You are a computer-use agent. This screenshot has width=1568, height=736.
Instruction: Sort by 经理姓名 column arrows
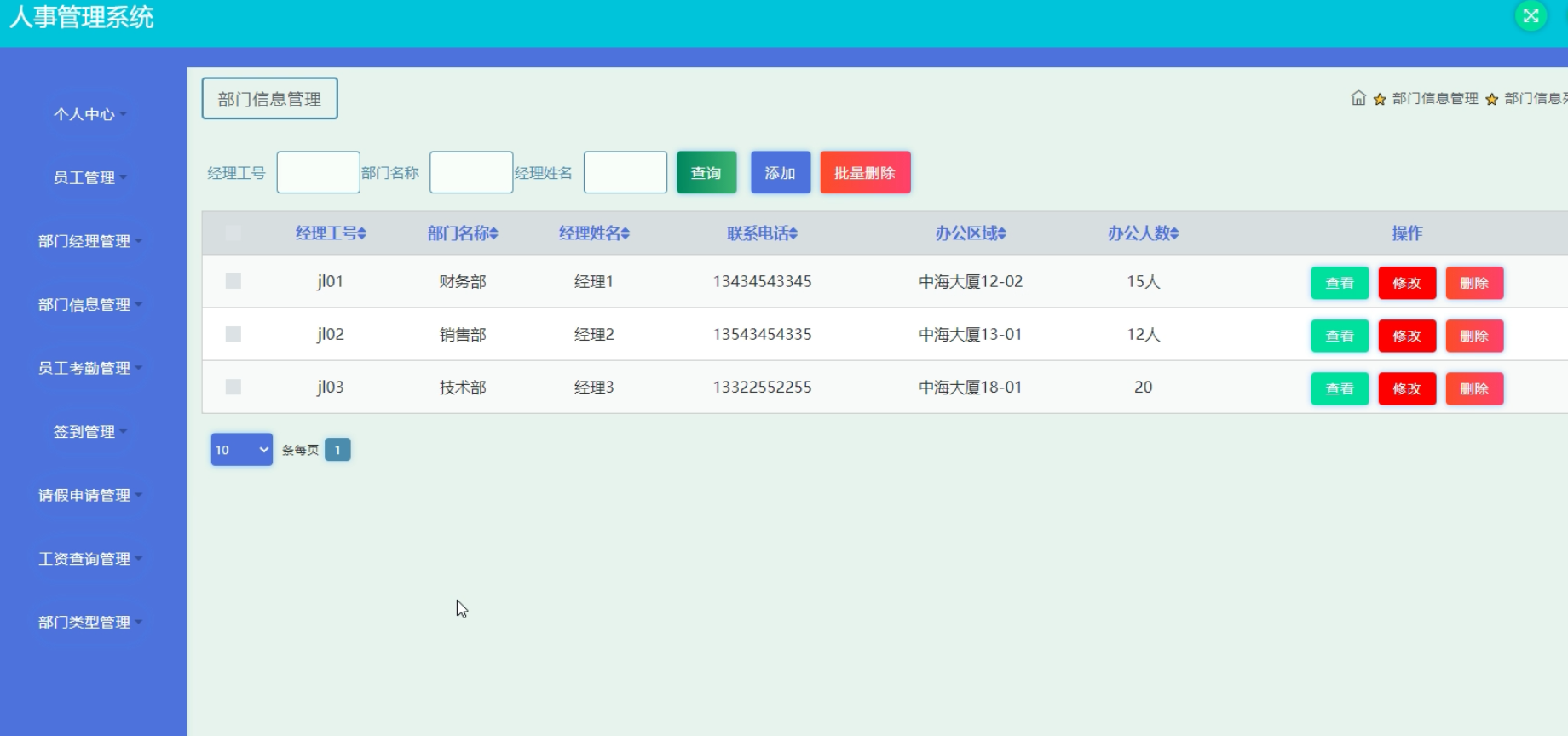(625, 233)
